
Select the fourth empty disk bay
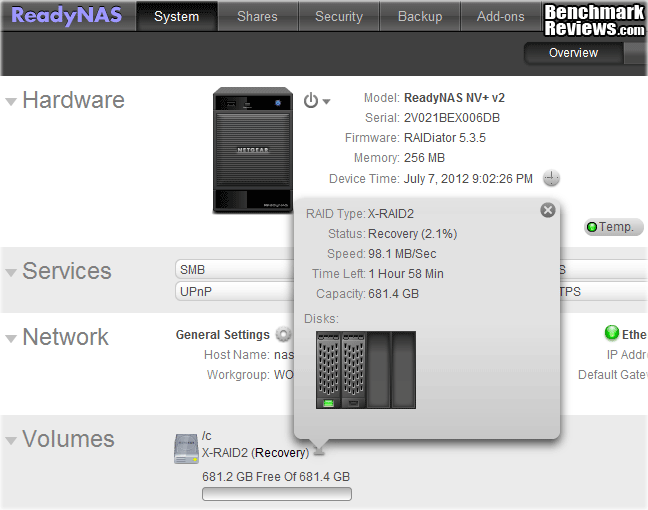[403, 370]
